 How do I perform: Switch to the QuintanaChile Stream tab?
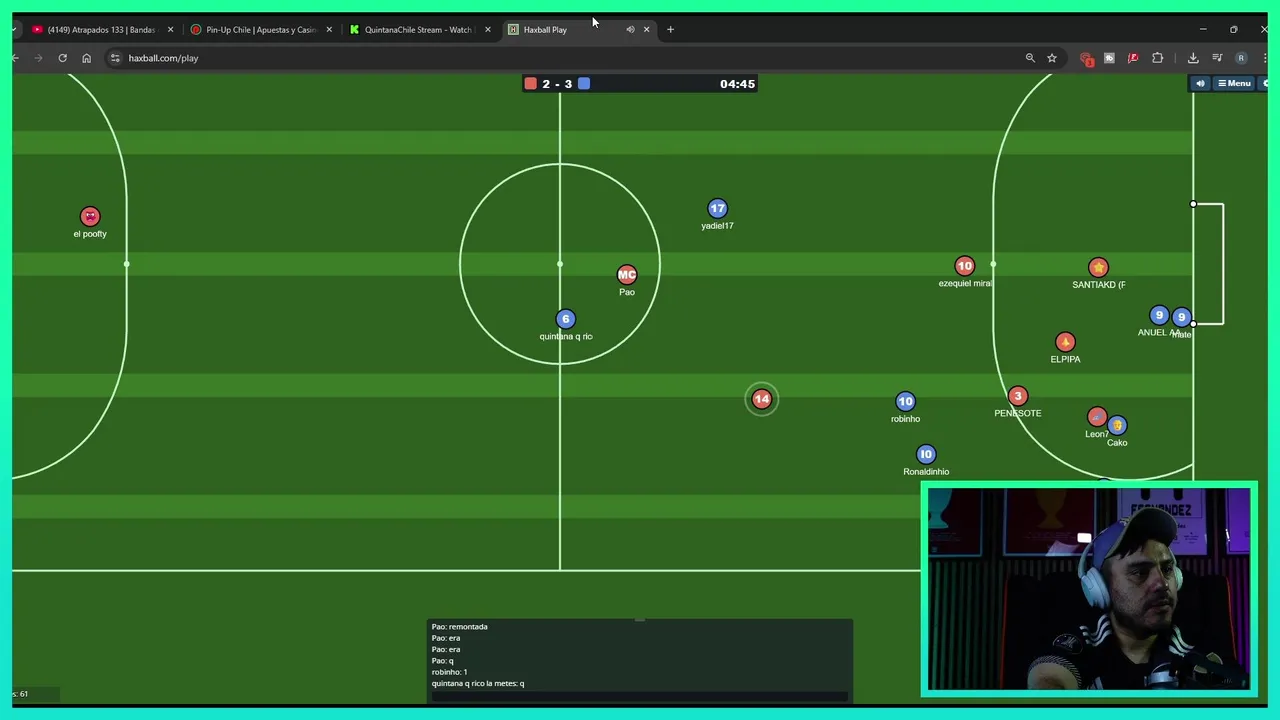[x=418, y=30]
